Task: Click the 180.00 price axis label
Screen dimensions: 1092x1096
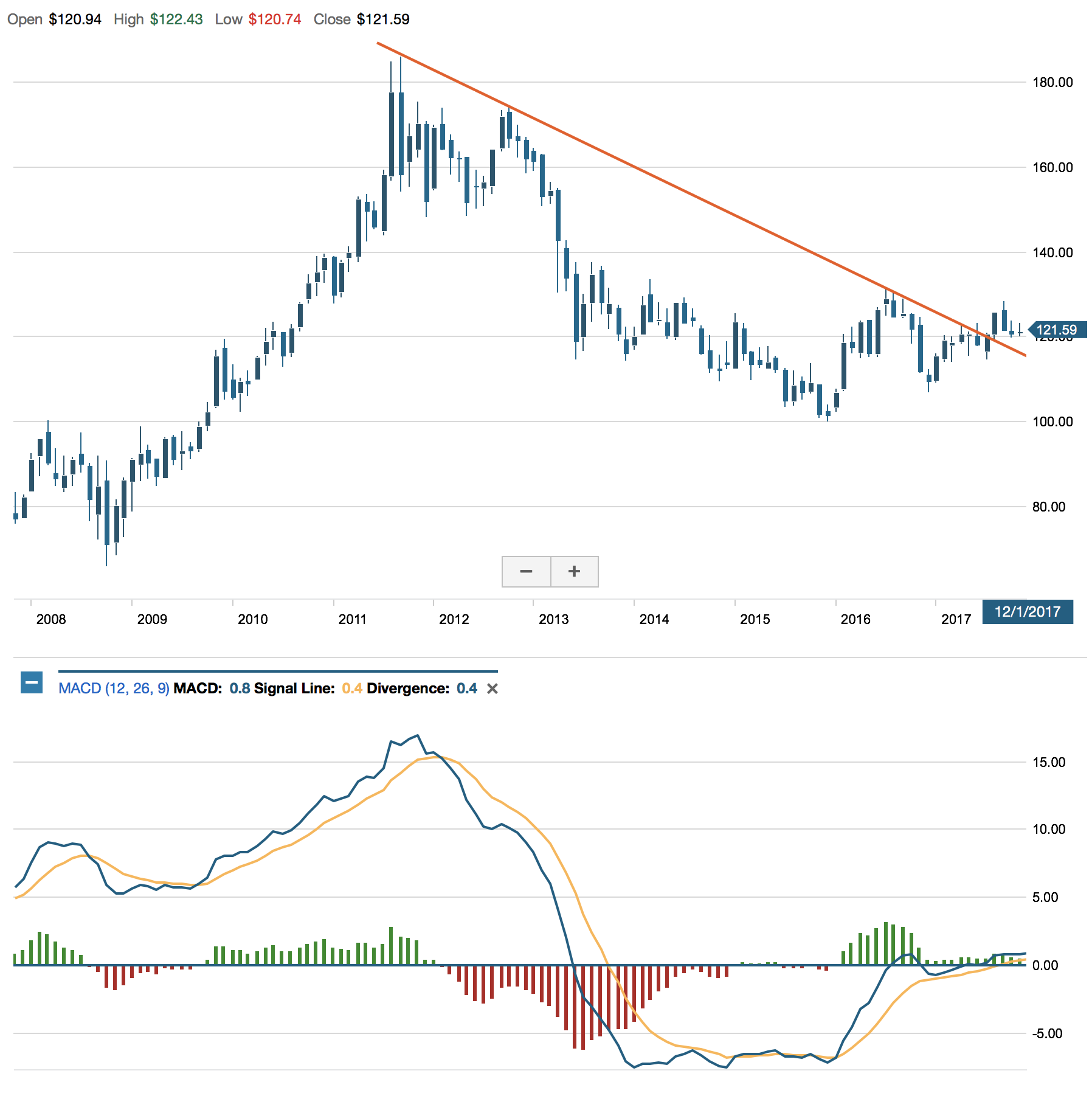Action: click(x=1052, y=82)
